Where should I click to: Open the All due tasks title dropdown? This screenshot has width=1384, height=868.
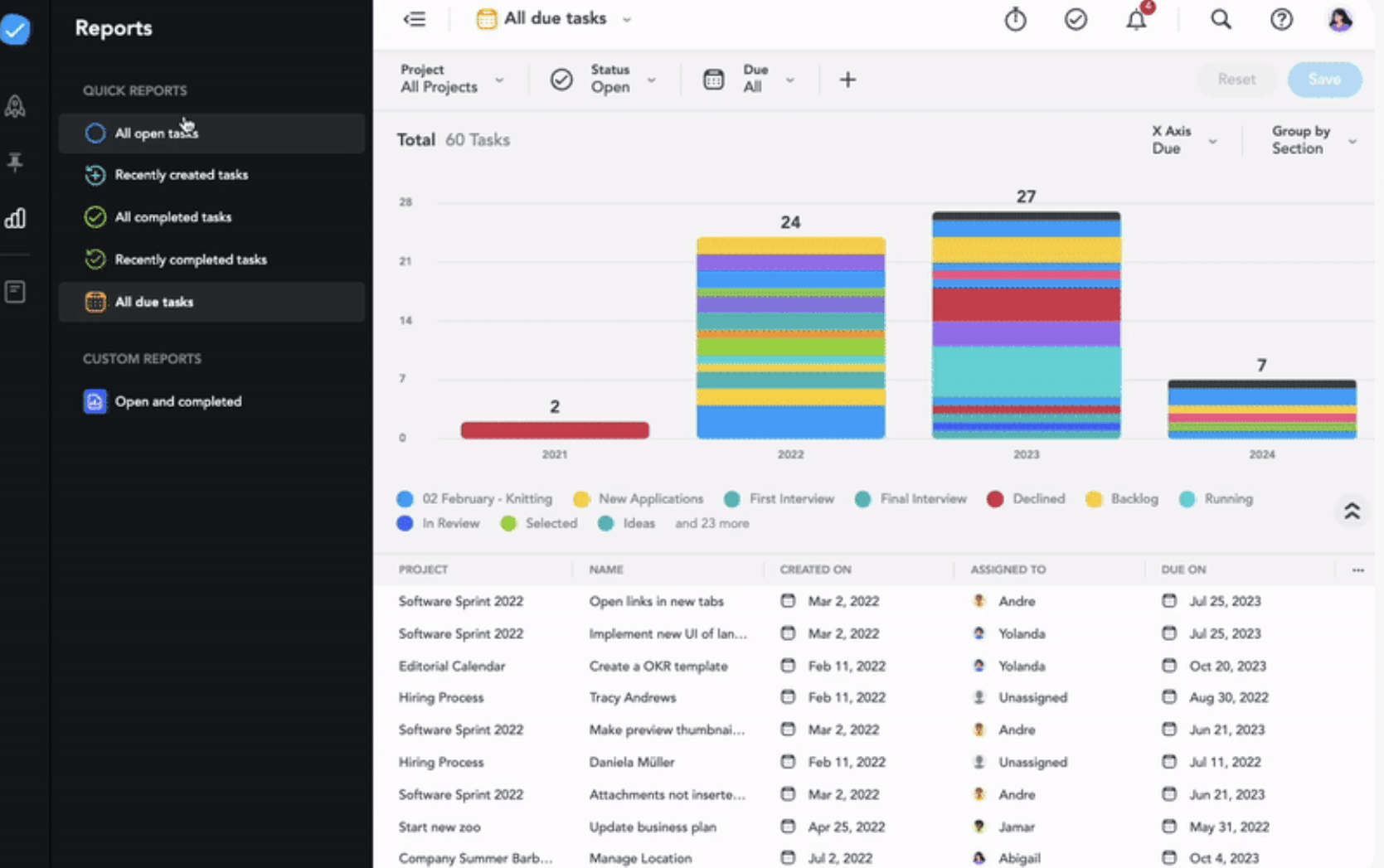tap(627, 18)
